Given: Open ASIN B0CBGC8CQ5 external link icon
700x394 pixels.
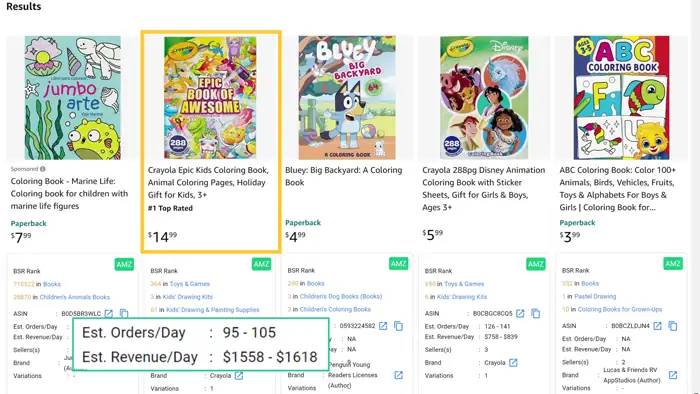Looking at the screenshot, I should 520,314.
